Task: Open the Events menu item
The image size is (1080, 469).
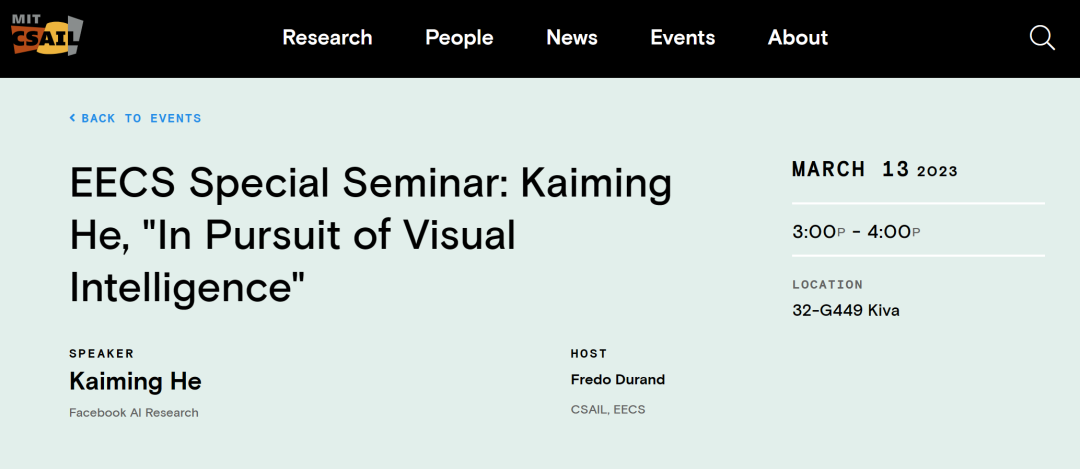Action: pos(683,37)
